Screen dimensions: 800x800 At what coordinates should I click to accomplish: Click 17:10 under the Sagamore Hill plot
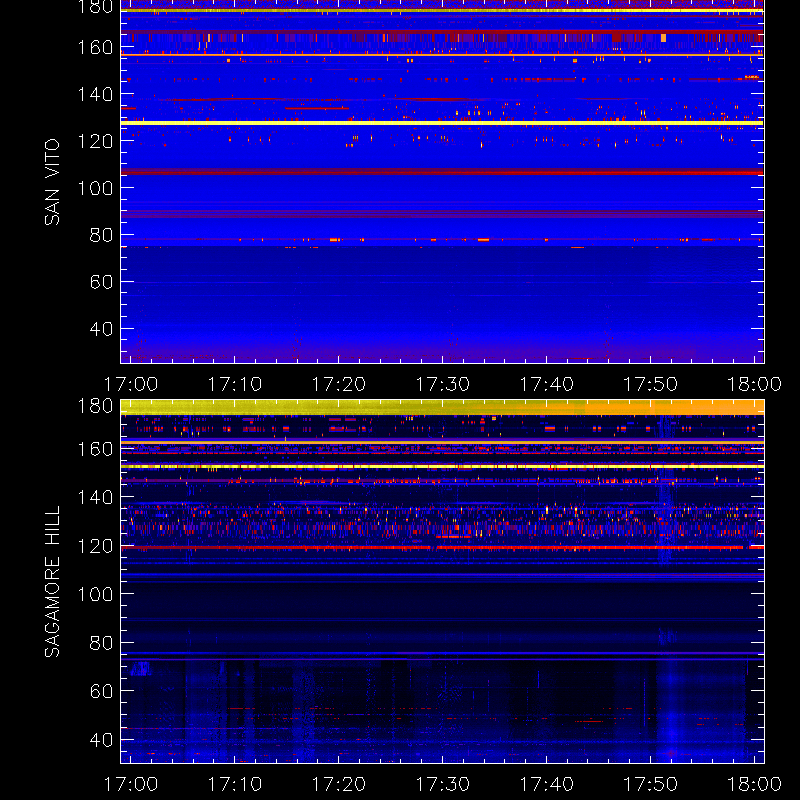[235, 784]
